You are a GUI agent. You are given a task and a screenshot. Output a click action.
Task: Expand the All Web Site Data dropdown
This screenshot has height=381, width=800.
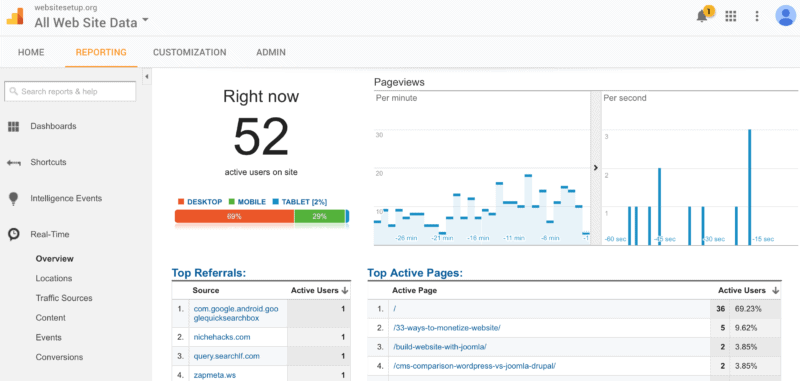point(145,20)
